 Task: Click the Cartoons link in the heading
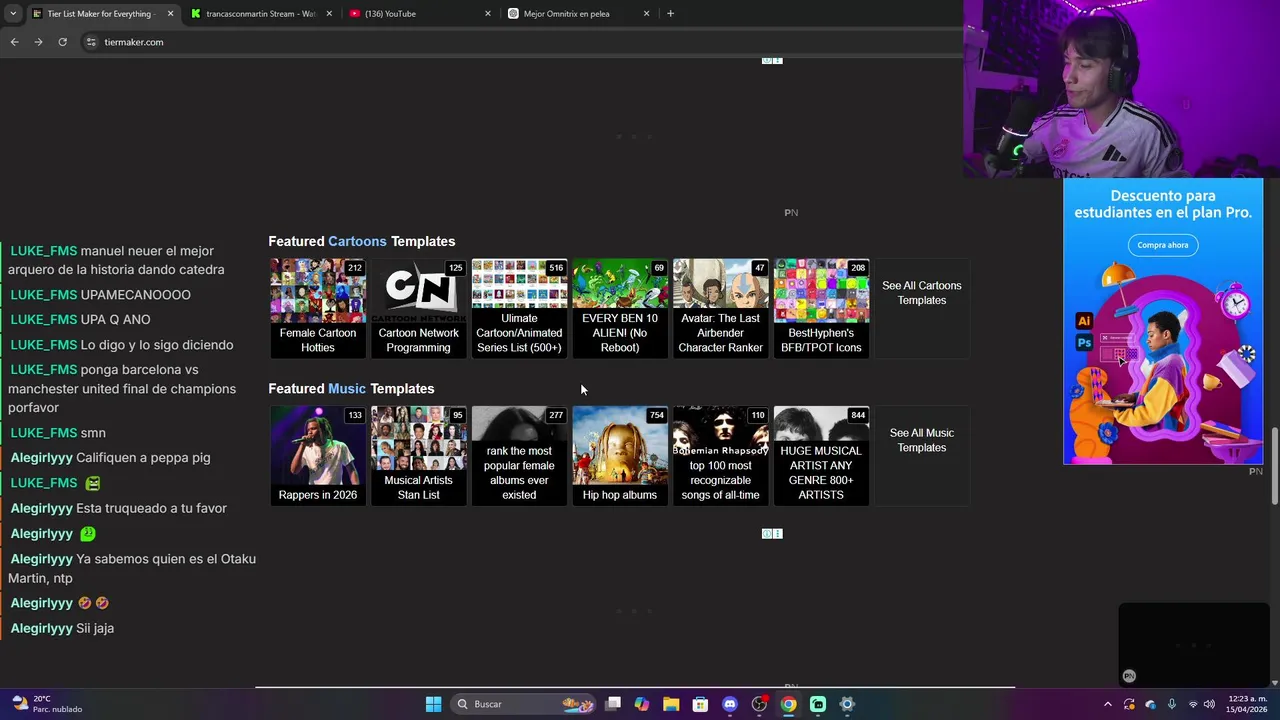point(357,241)
